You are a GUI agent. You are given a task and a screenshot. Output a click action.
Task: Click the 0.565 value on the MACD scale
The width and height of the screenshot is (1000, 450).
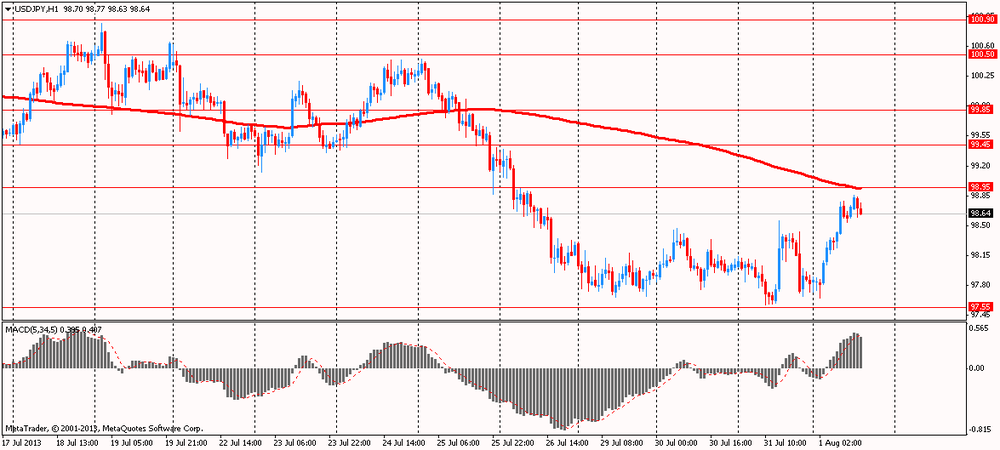[x=980, y=328]
